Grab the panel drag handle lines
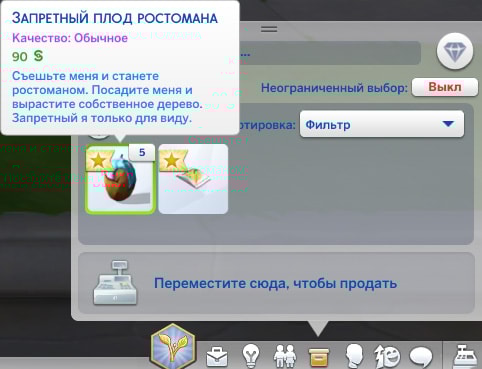The height and width of the screenshot is (369, 482). (x=269, y=29)
